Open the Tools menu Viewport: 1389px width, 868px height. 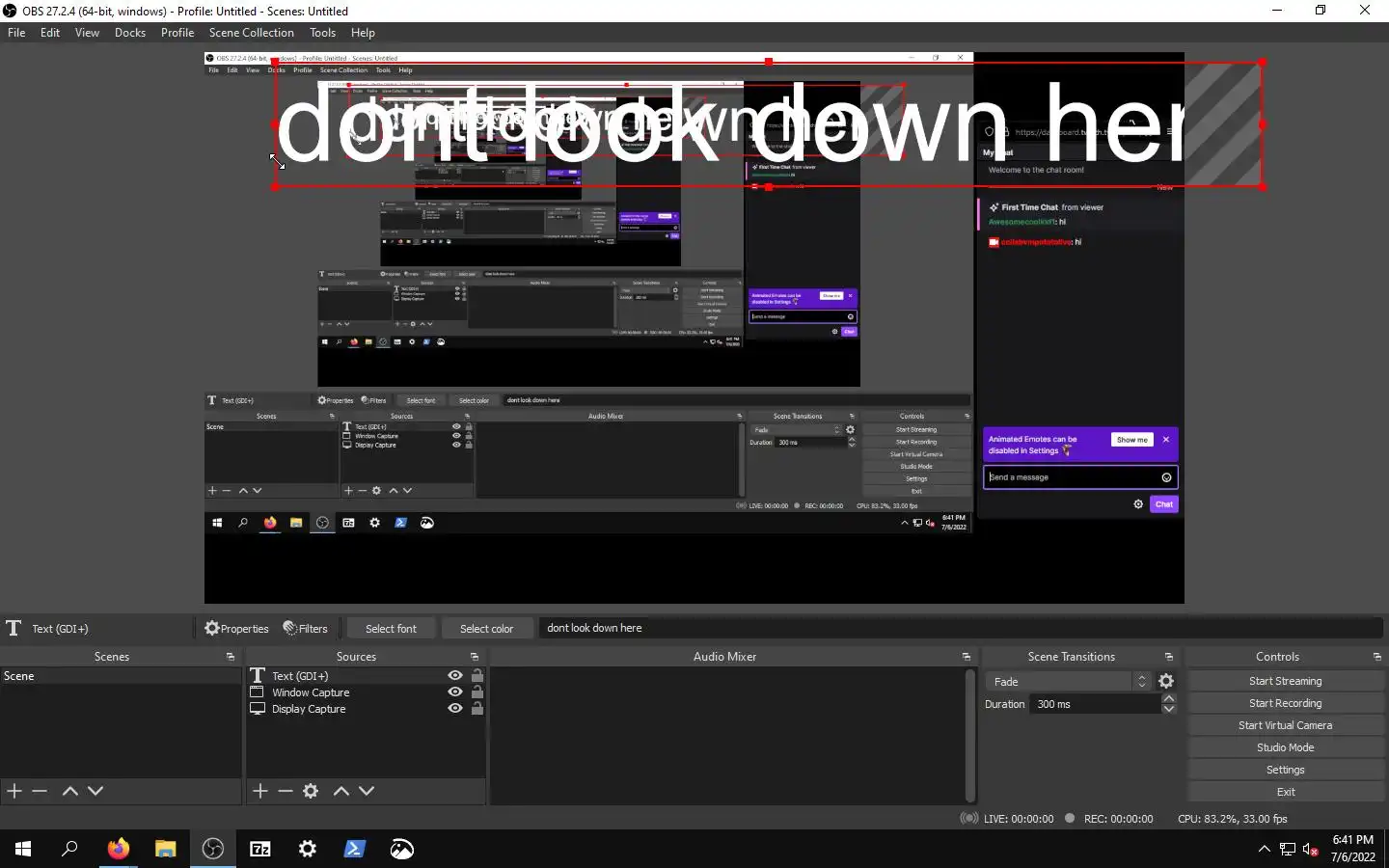click(322, 32)
